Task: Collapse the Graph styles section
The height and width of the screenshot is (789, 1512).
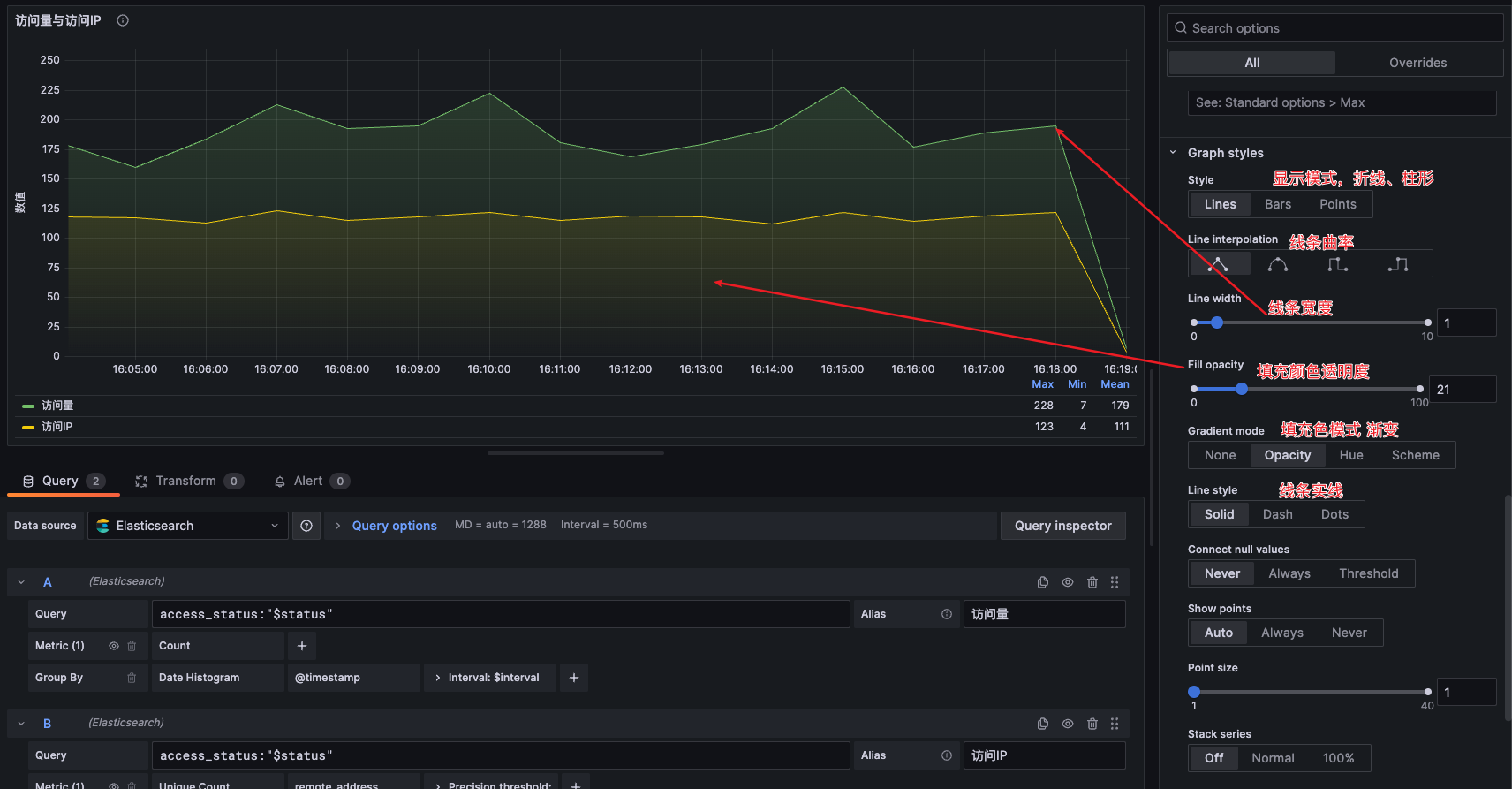Action: (x=1173, y=153)
